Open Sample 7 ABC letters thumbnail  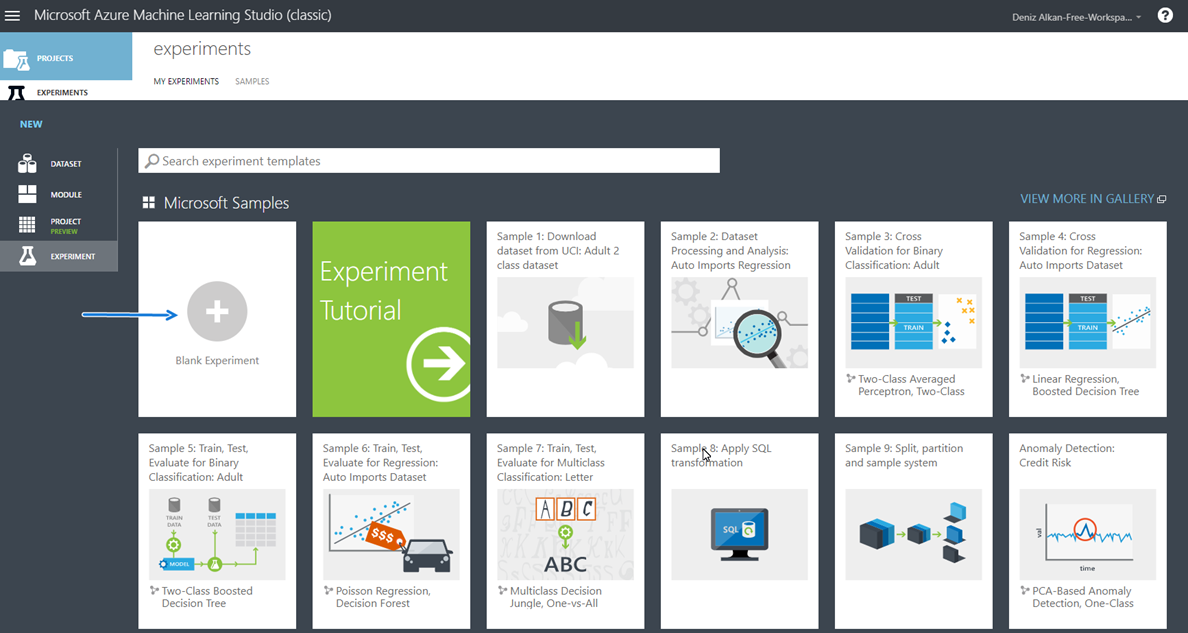click(565, 534)
